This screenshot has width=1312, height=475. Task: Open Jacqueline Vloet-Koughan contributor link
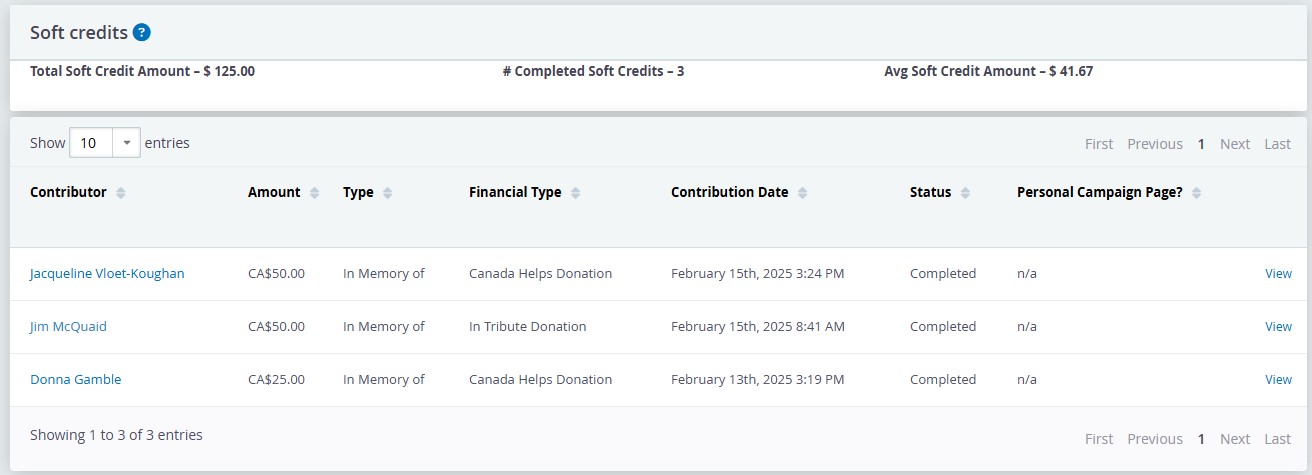107,273
